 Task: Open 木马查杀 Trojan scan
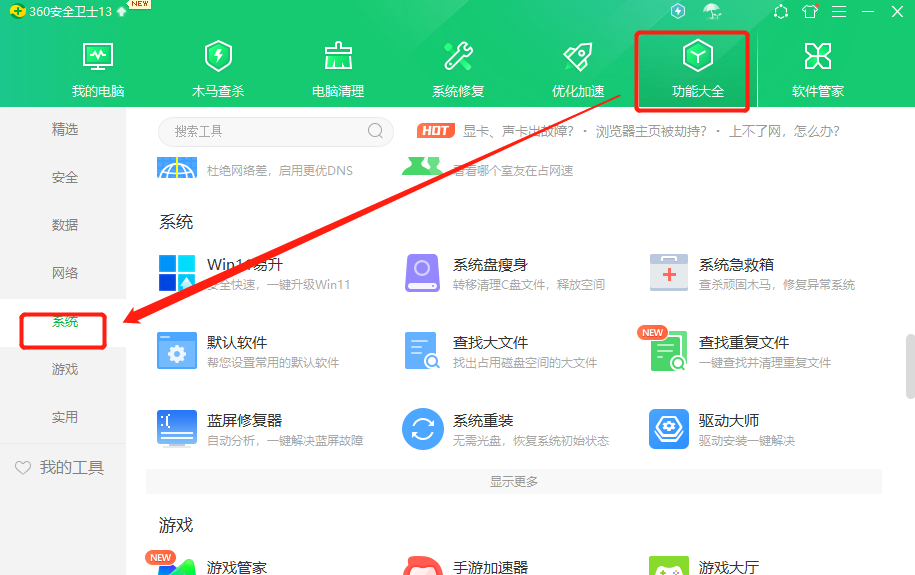218,69
